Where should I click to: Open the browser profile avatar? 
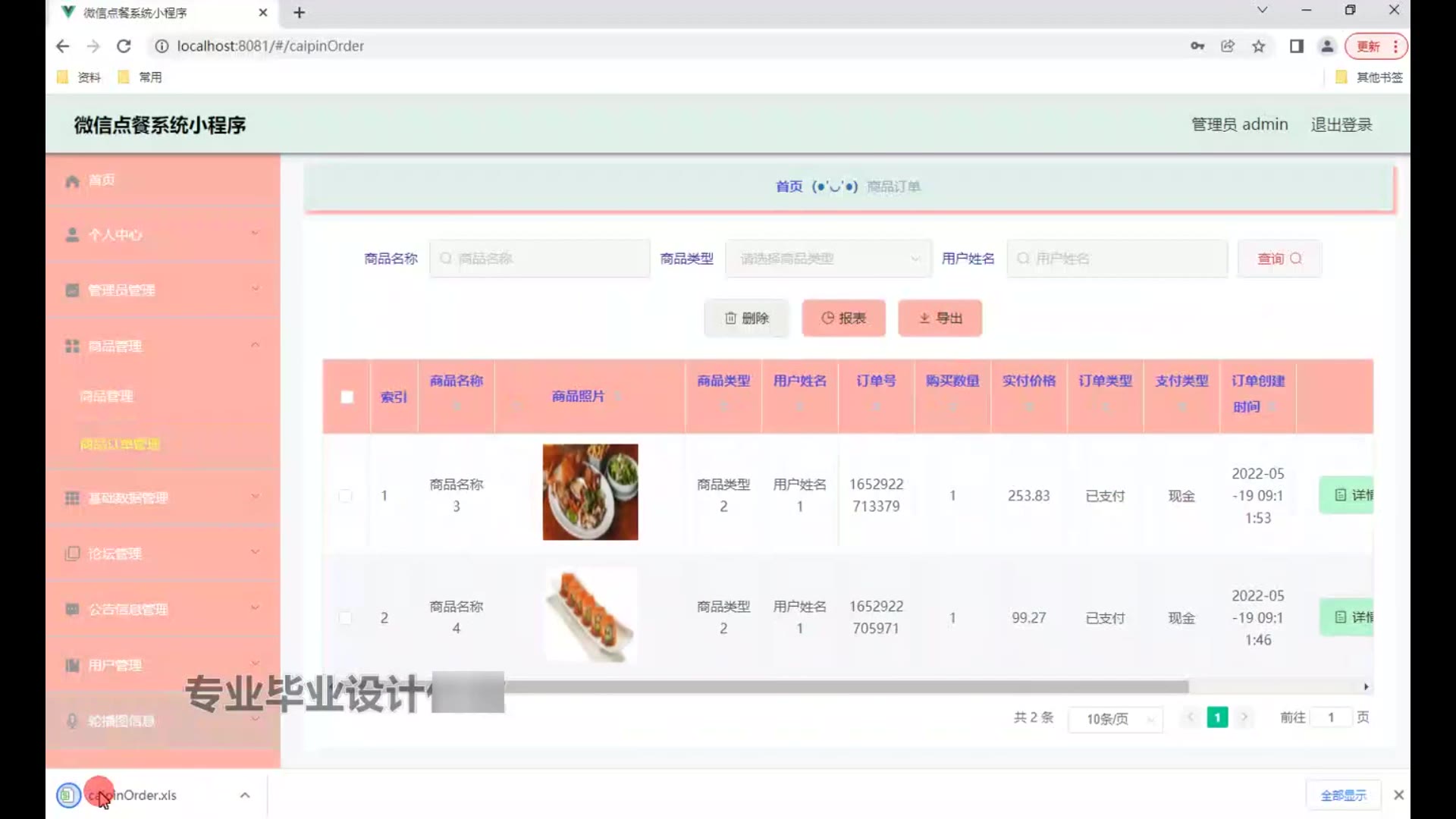tap(1327, 46)
